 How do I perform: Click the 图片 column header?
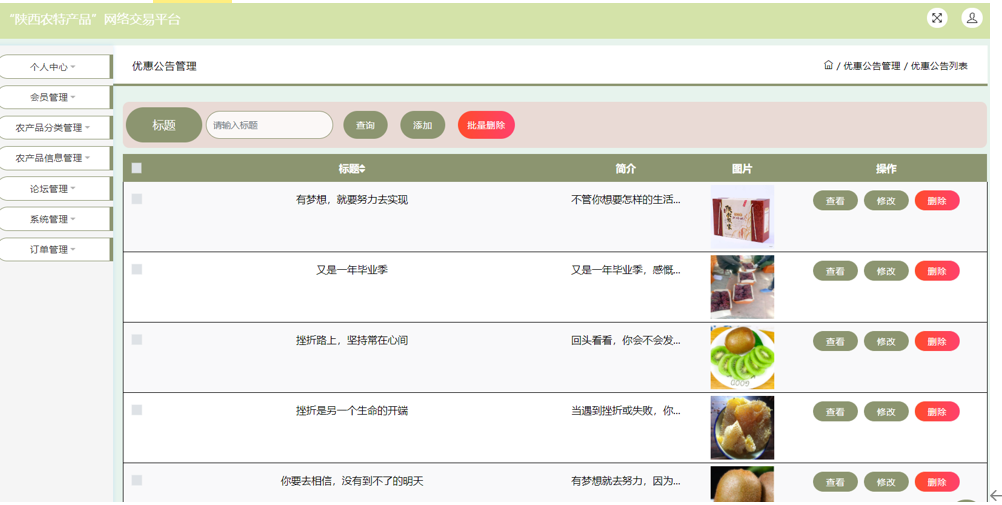click(742, 169)
